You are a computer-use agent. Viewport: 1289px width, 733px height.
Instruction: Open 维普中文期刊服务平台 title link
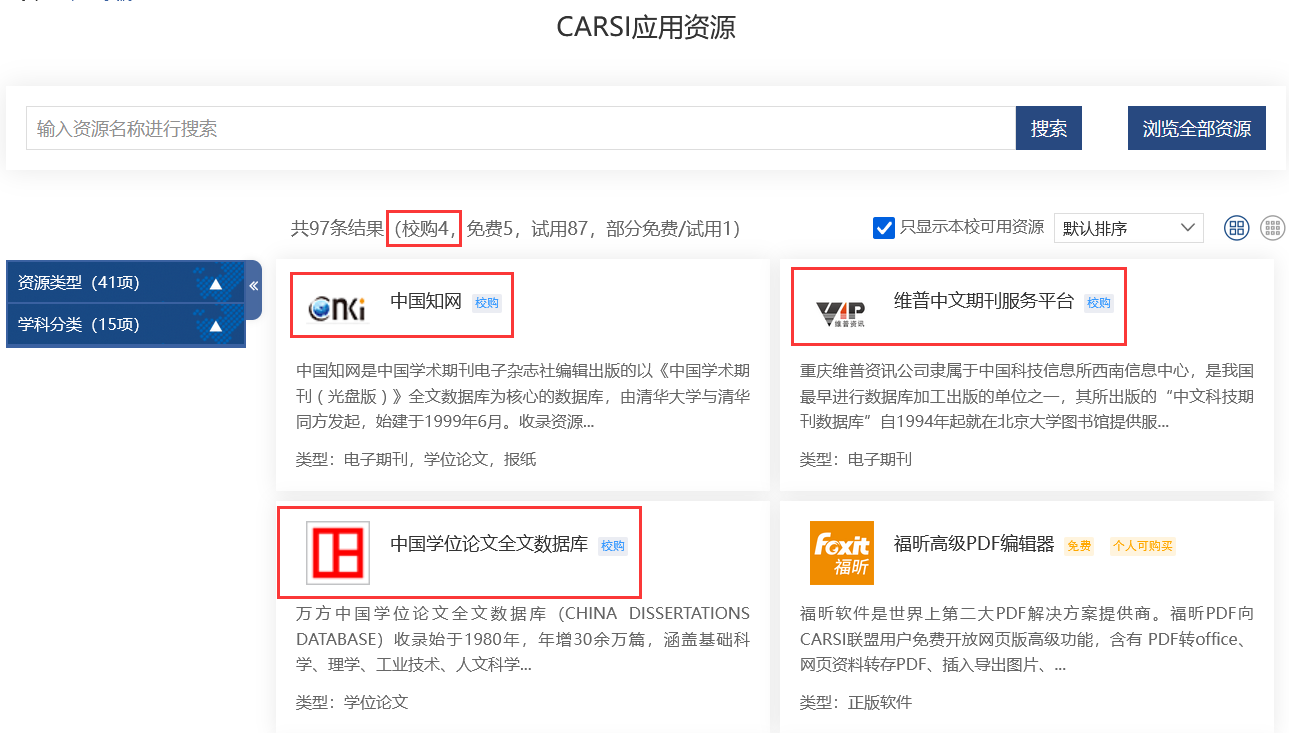(x=984, y=301)
